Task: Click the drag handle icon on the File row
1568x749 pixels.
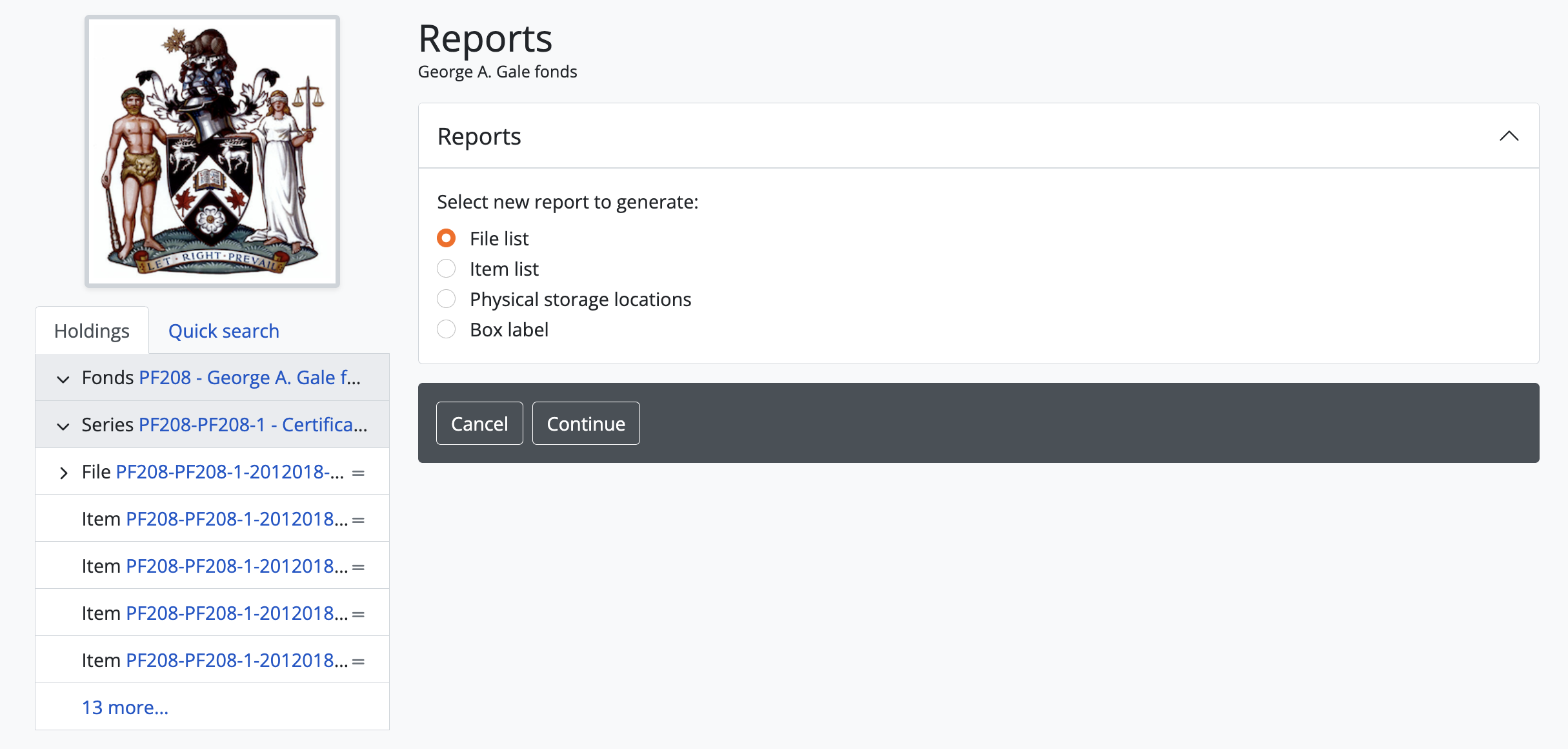Action: 358,473
